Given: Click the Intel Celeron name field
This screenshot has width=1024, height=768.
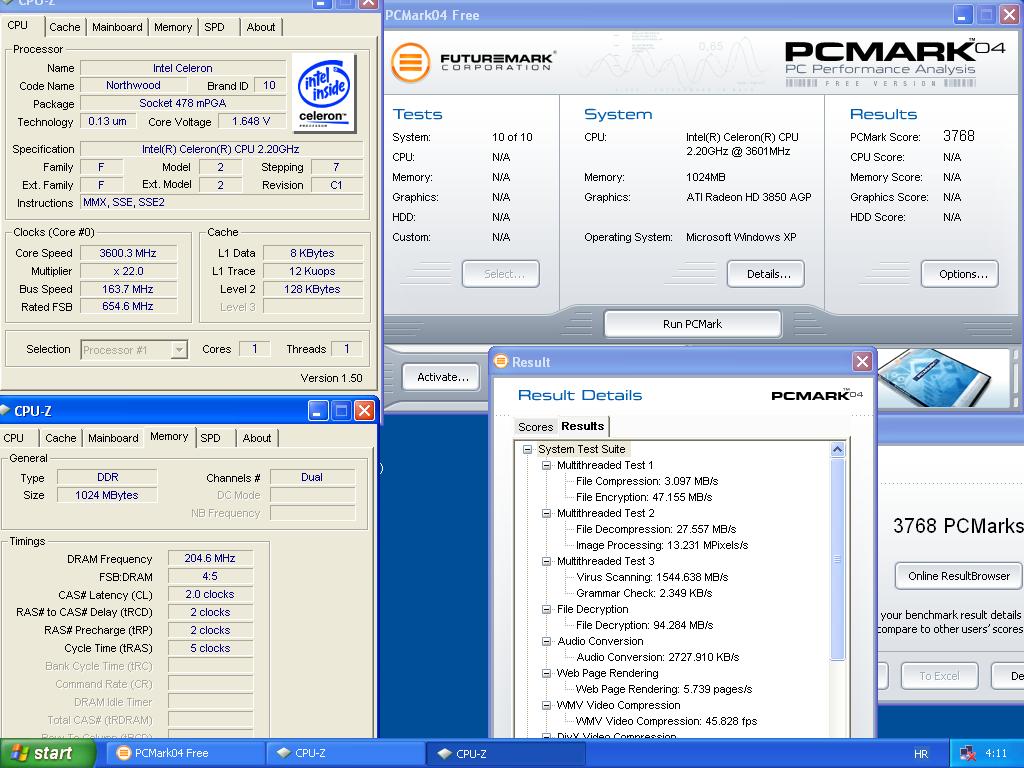Looking at the screenshot, I should (x=182, y=68).
